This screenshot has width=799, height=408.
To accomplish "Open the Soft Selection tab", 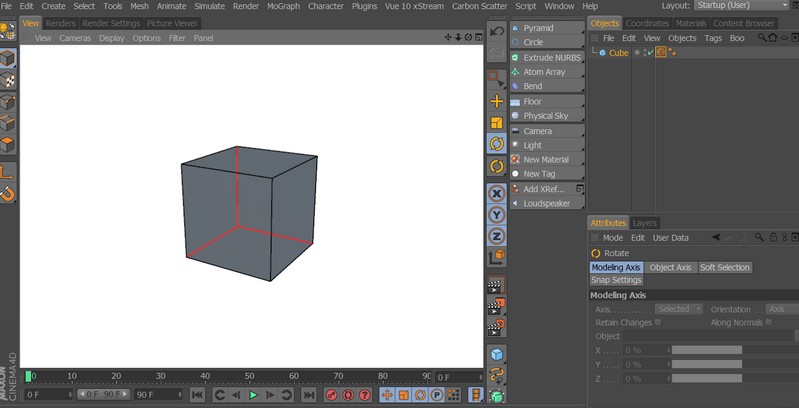I will point(725,267).
